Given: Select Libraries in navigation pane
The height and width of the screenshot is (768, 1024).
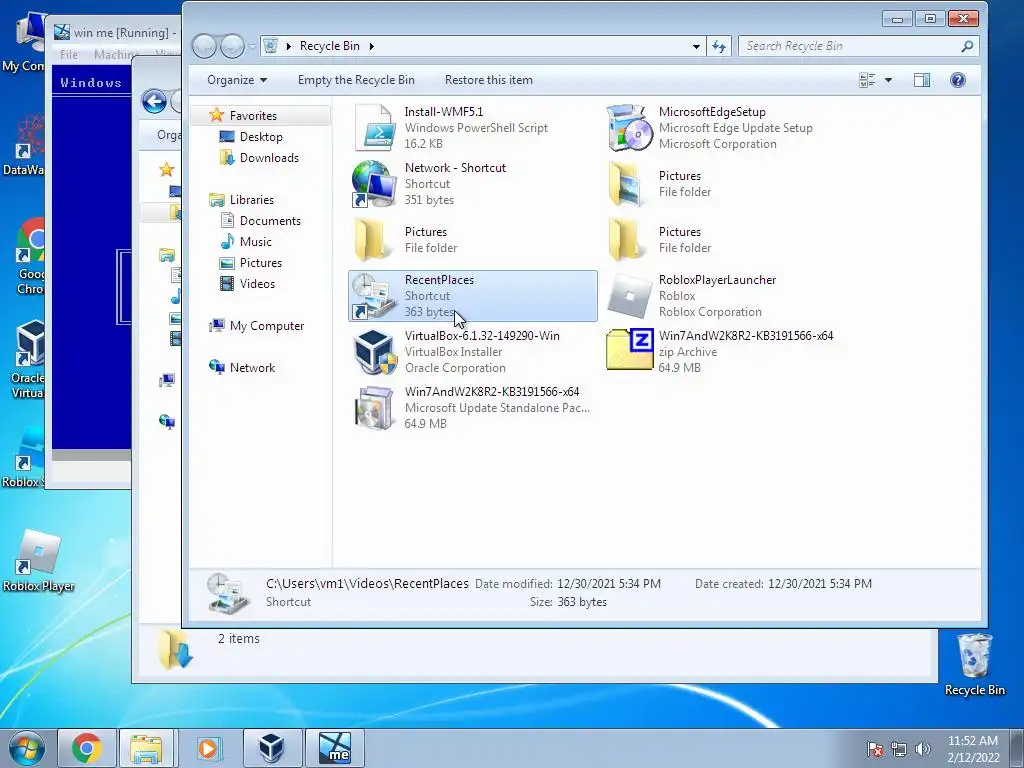Looking at the screenshot, I should coord(251,200).
